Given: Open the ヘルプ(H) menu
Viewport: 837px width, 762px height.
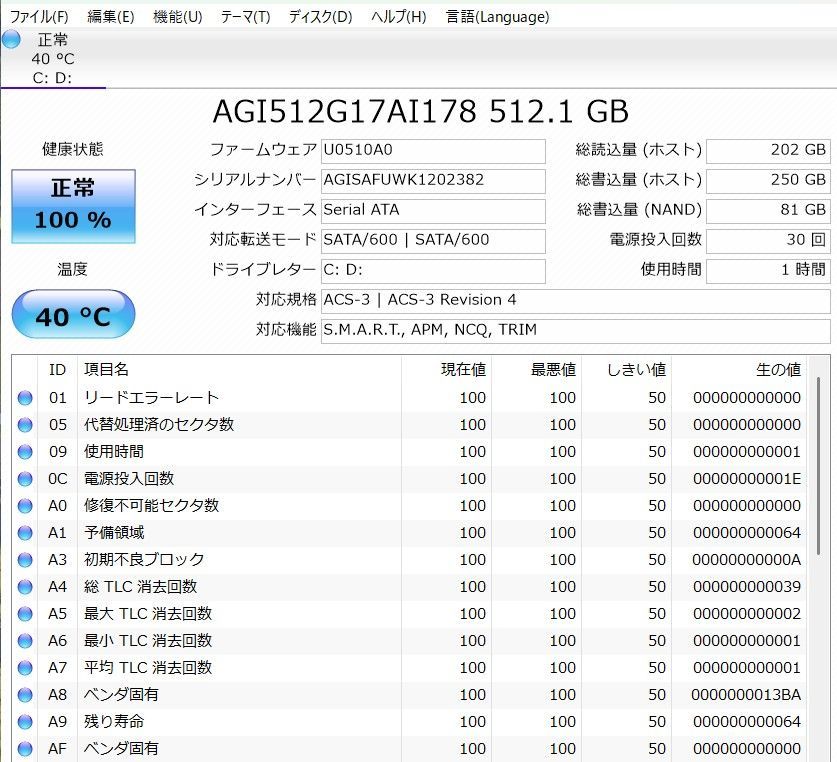Looking at the screenshot, I should (399, 17).
